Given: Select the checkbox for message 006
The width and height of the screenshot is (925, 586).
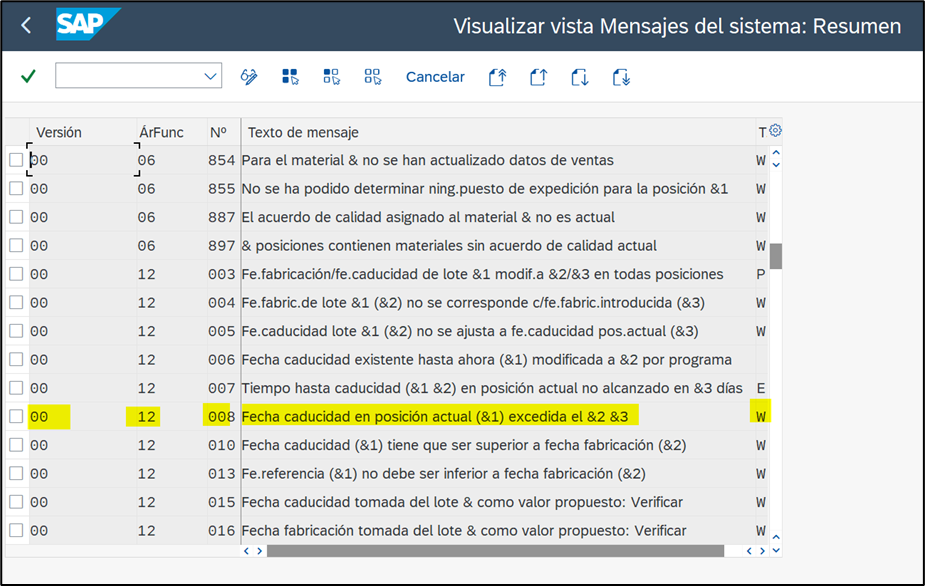Looking at the screenshot, I should (x=16, y=359).
